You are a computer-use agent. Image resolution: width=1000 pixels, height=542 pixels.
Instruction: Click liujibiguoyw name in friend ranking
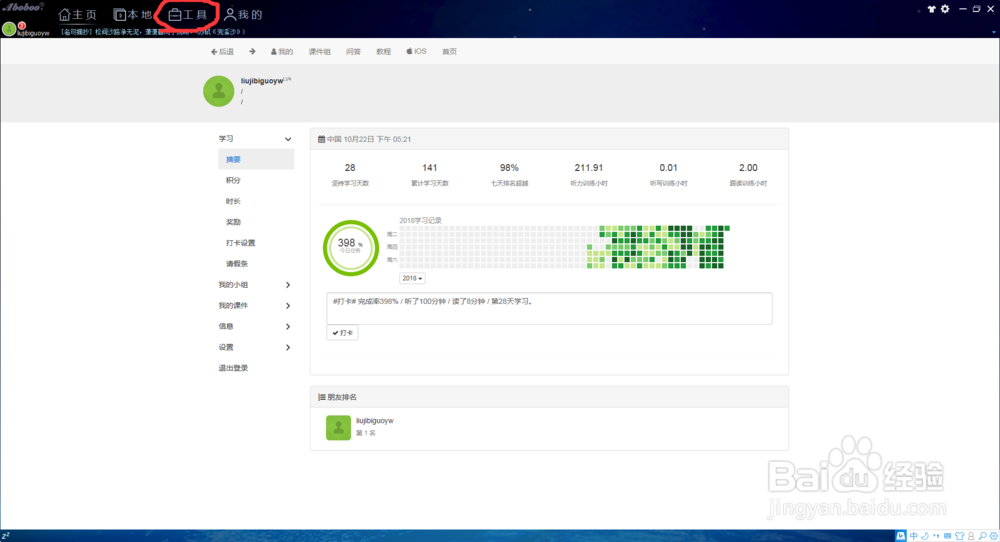(x=374, y=421)
